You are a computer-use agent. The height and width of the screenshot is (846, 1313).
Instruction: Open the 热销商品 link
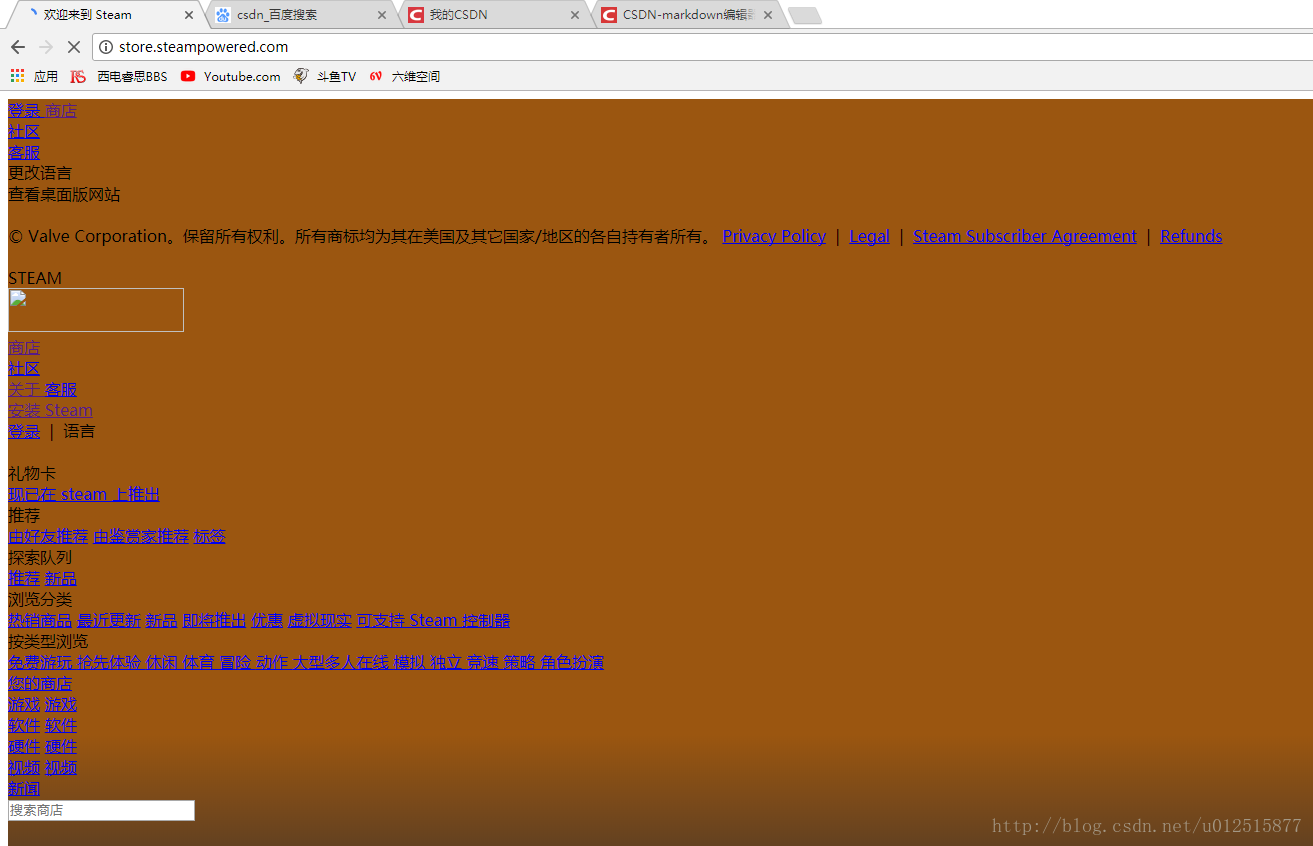(x=40, y=620)
